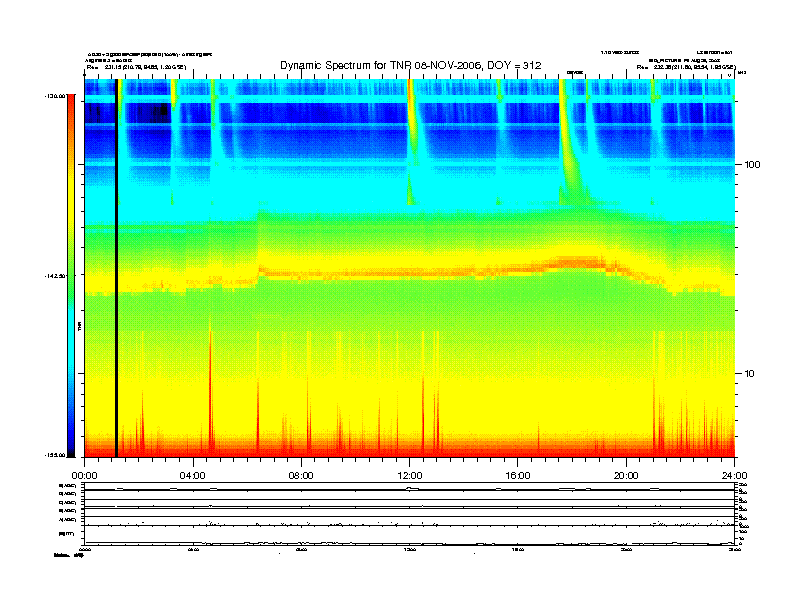This screenshot has width=792, height=612.
Task: Click the 00:00 time axis label
Action: pos(84,476)
